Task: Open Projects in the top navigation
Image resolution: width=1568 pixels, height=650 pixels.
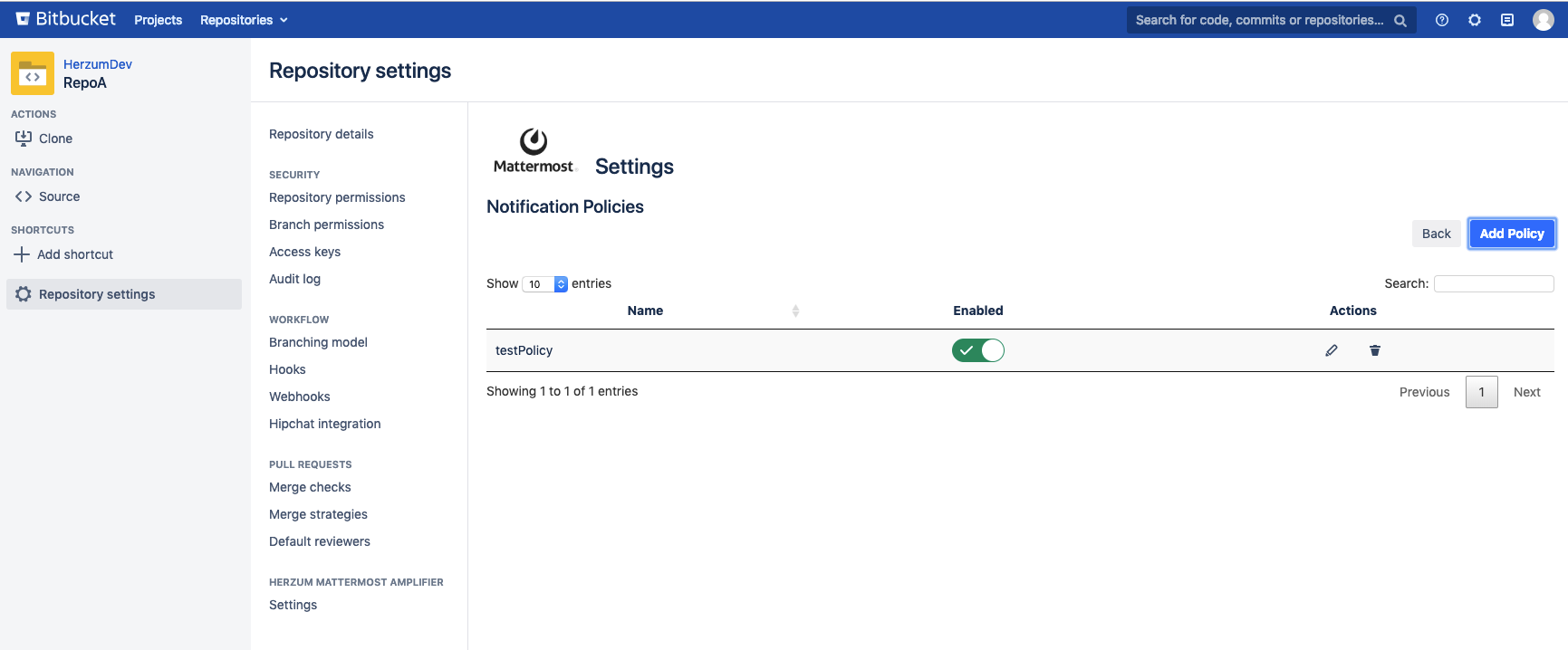Action: [x=158, y=20]
